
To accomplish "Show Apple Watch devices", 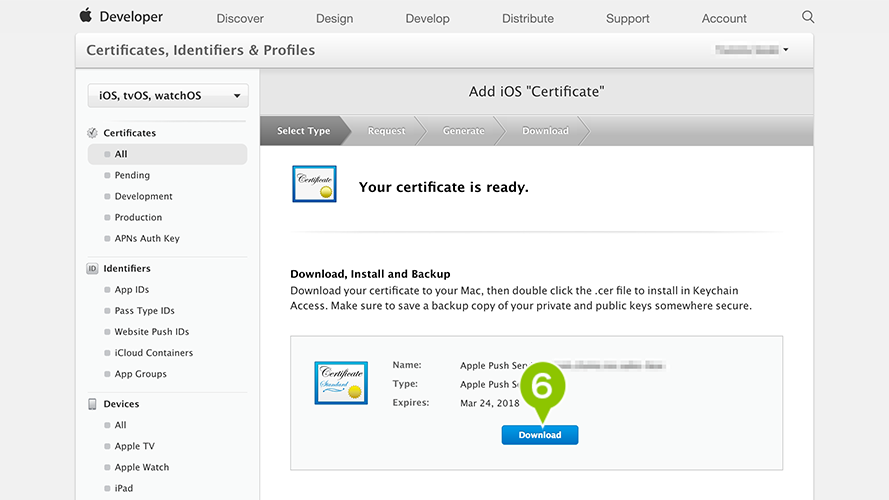I will pos(142,467).
